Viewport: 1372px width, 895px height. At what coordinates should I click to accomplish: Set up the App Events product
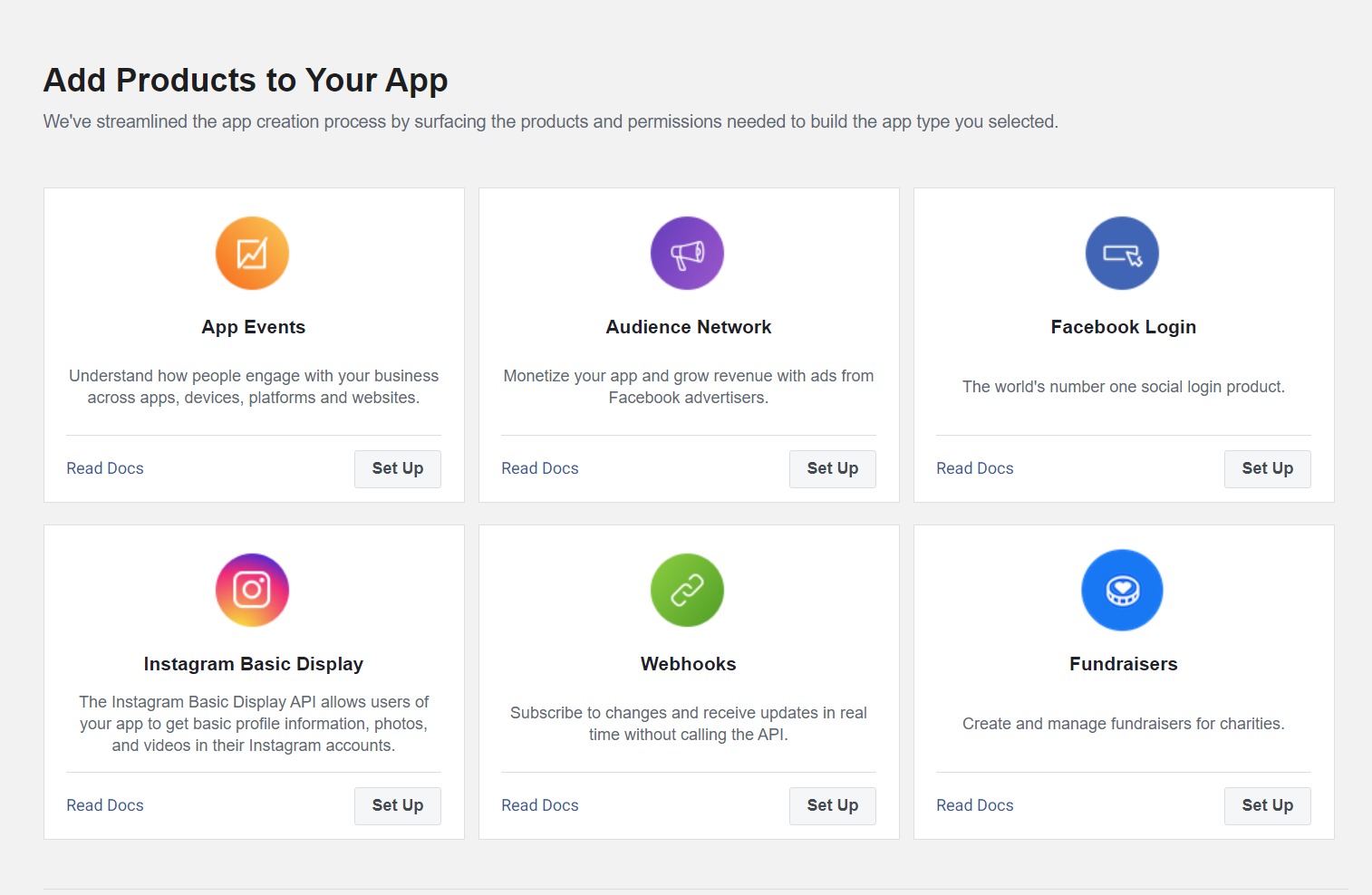coord(398,468)
